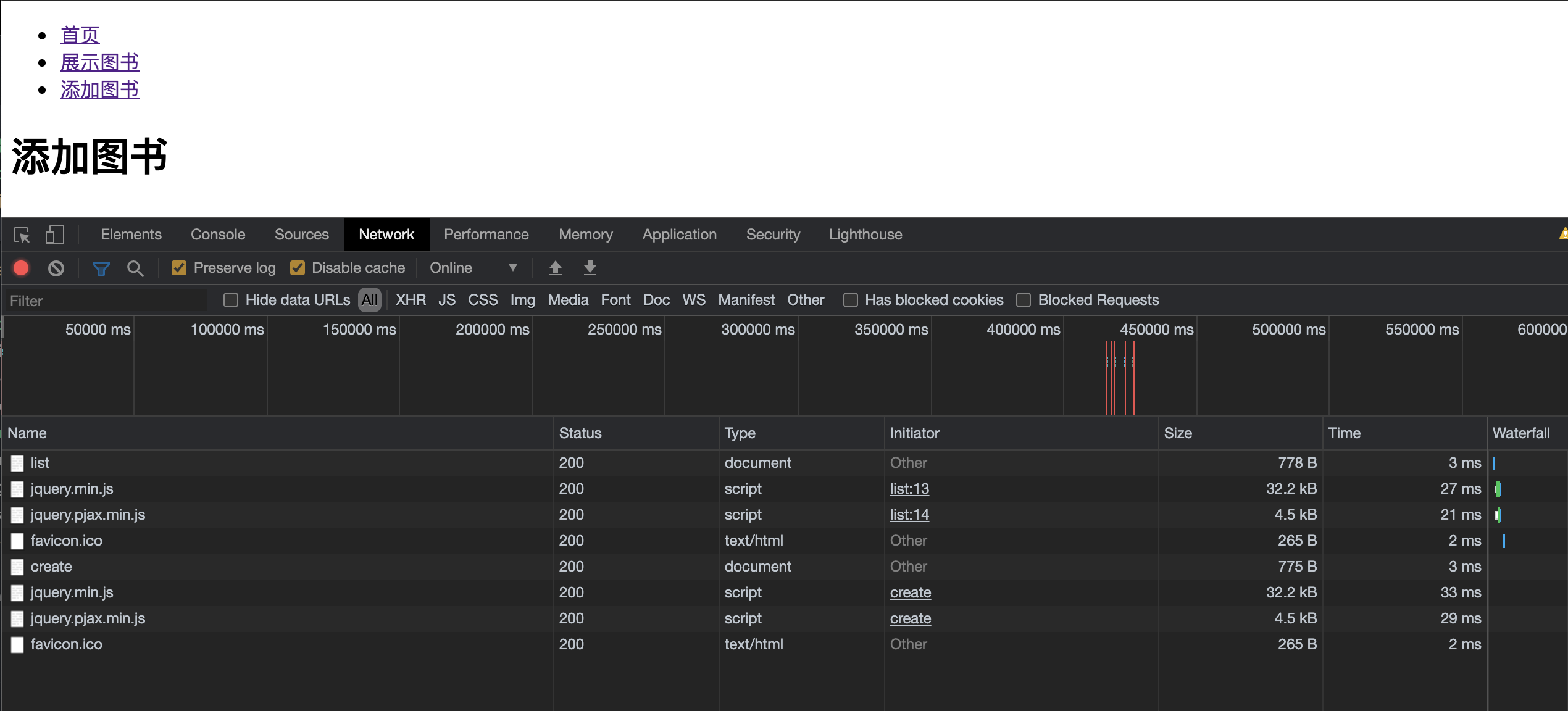Disable the Preserve log checkbox
The image size is (1568, 711).
click(x=178, y=268)
